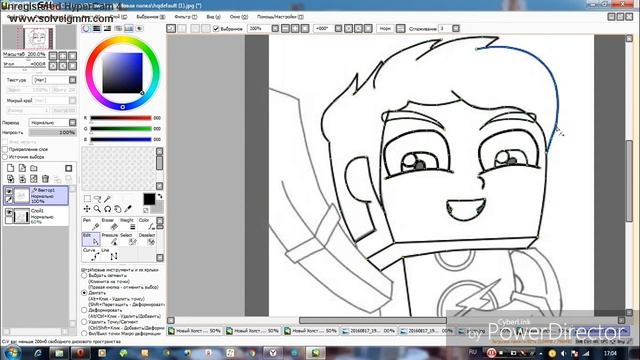The height and width of the screenshot is (360, 640).
Task: Select the Слой1 layer row
Action: (36, 216)
